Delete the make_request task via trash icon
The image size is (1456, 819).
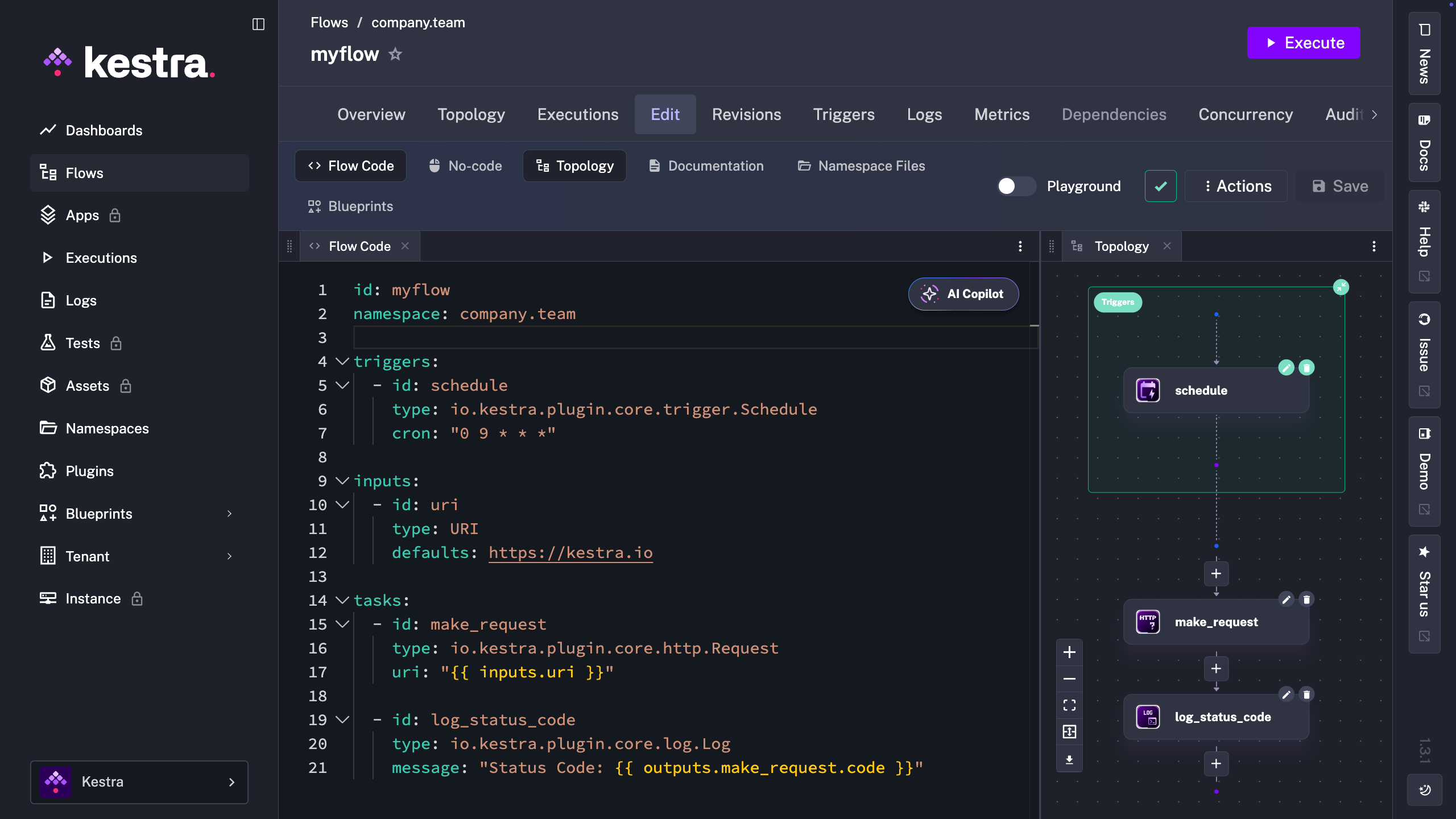click(x=1306, y=599)
